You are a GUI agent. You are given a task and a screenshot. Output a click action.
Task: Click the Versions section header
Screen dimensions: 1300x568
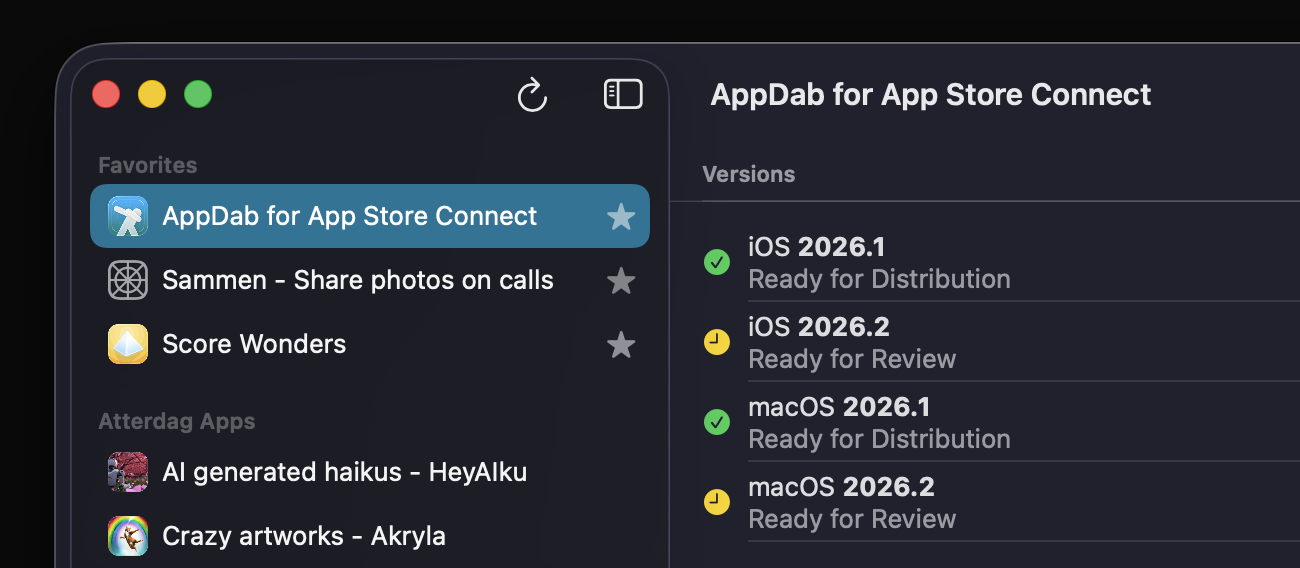749,174
